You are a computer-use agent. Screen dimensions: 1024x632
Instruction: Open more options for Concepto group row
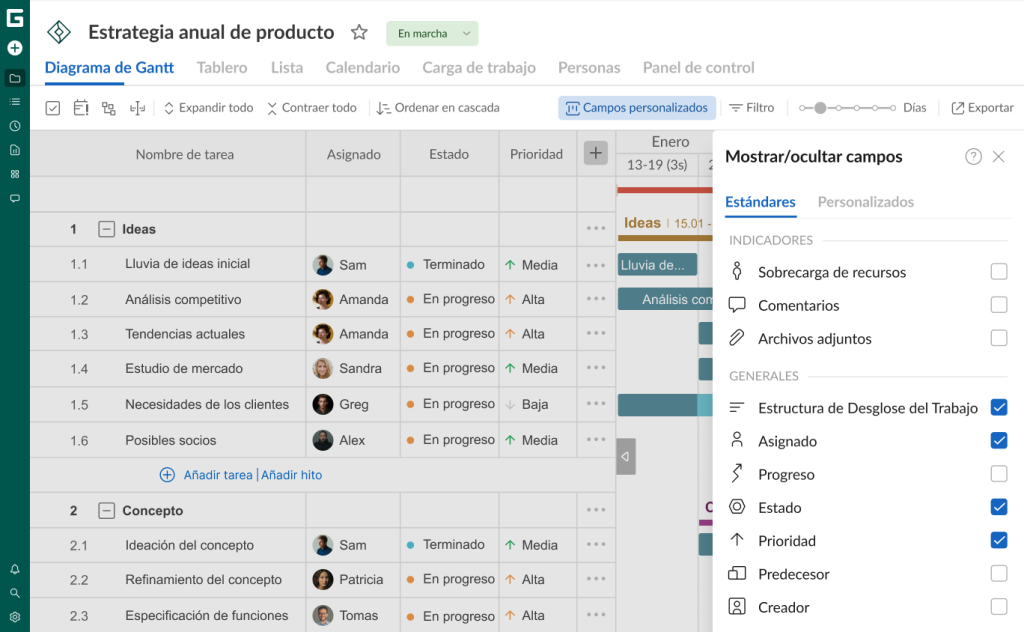[596, 510]
